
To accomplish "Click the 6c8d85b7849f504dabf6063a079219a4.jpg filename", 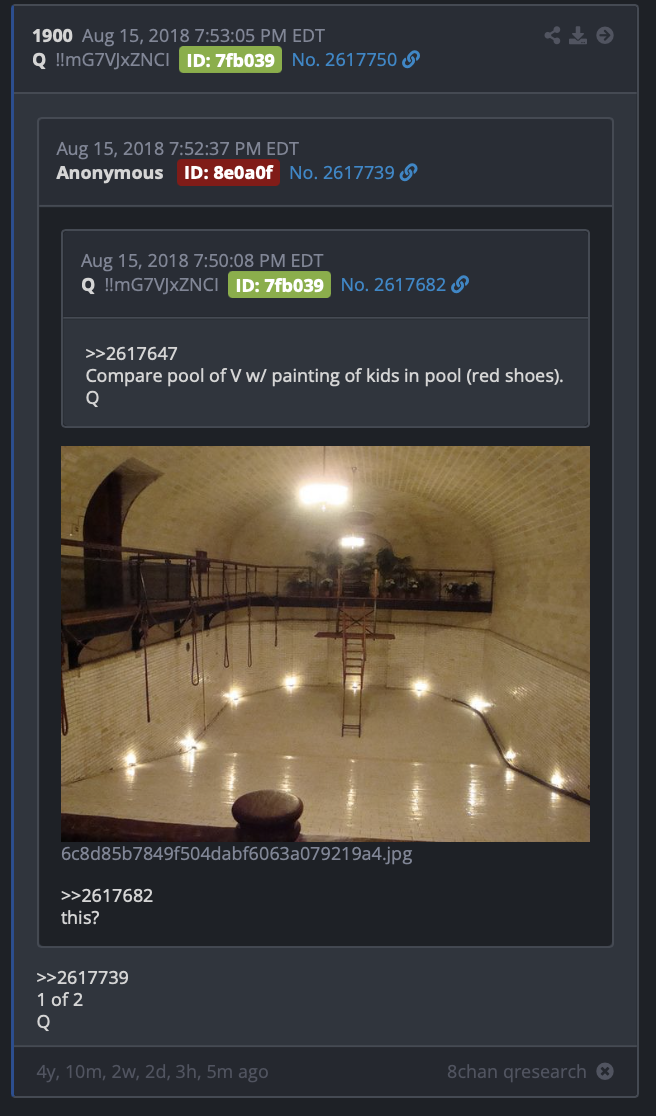I will tap(236, 853).
